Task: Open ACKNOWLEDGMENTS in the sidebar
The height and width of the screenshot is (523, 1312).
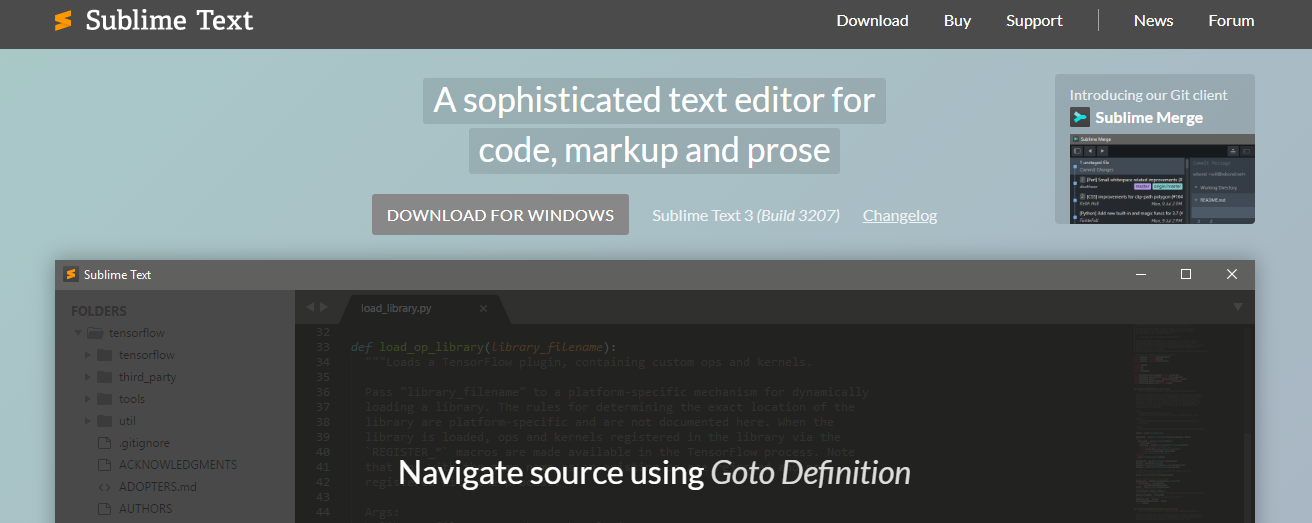Action: coord(178,465)
